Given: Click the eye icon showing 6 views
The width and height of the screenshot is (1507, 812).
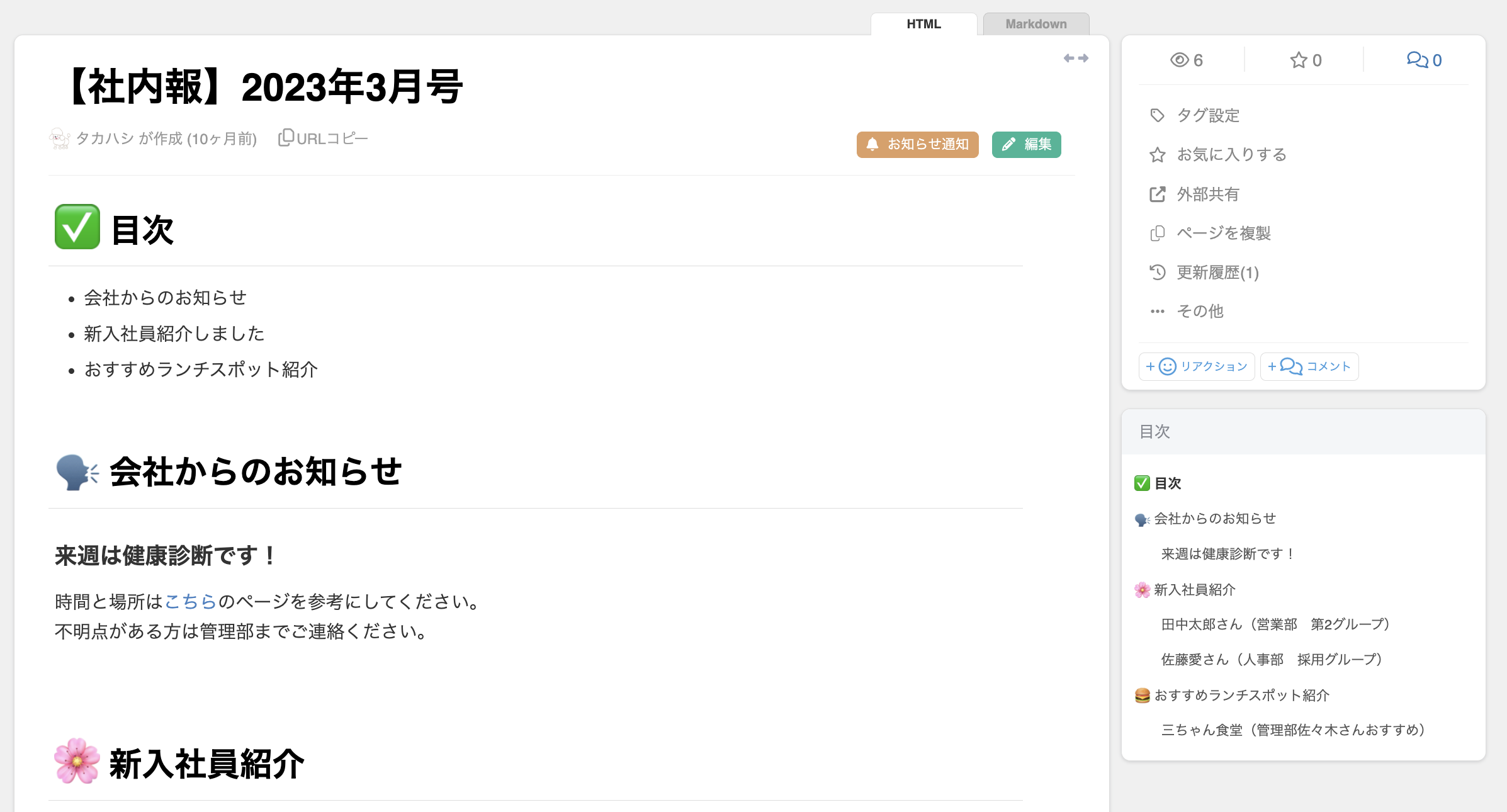Looking at the screenshot, I should click(x=1180, y=60).
